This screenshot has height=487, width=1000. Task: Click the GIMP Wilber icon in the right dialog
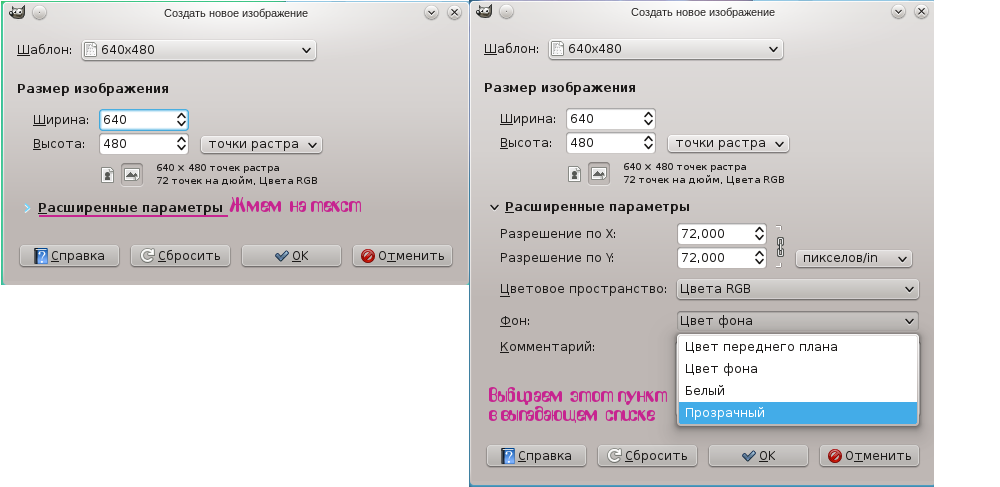point(484,11)
